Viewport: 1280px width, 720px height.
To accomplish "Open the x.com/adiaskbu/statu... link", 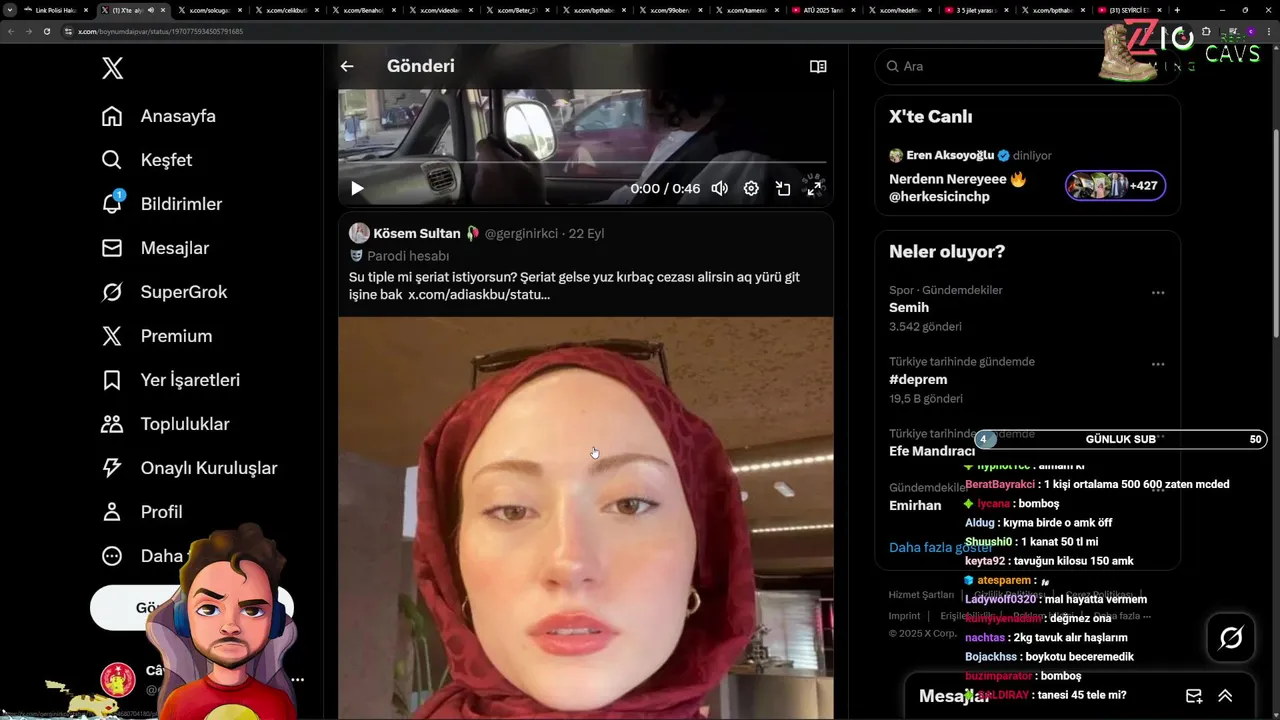I will tap(479, 295).
